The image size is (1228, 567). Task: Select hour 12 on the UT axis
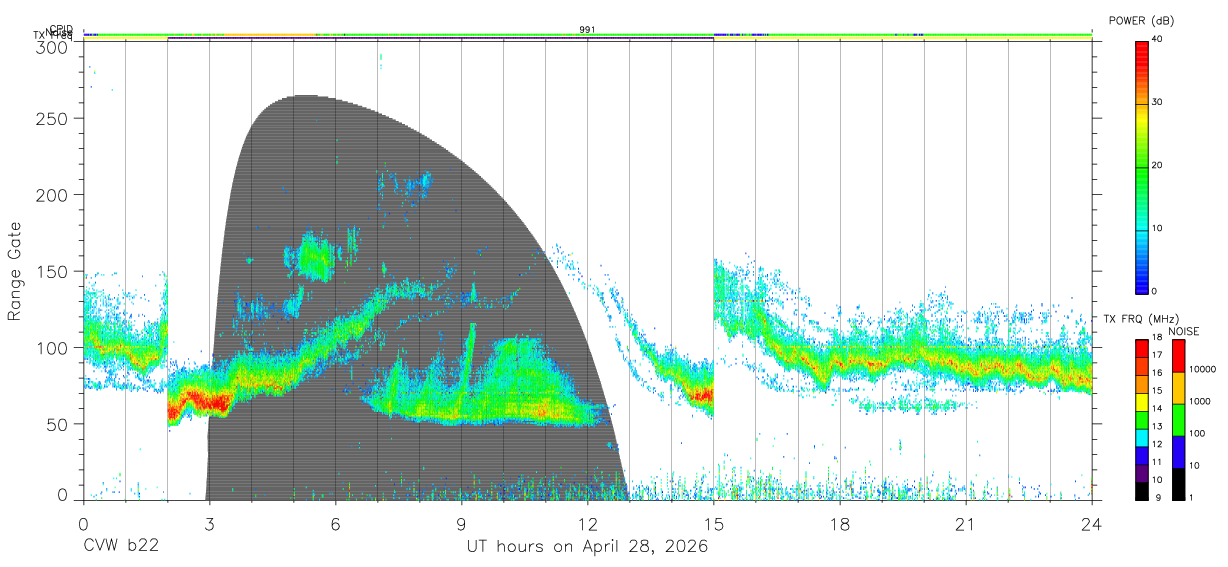587,523
